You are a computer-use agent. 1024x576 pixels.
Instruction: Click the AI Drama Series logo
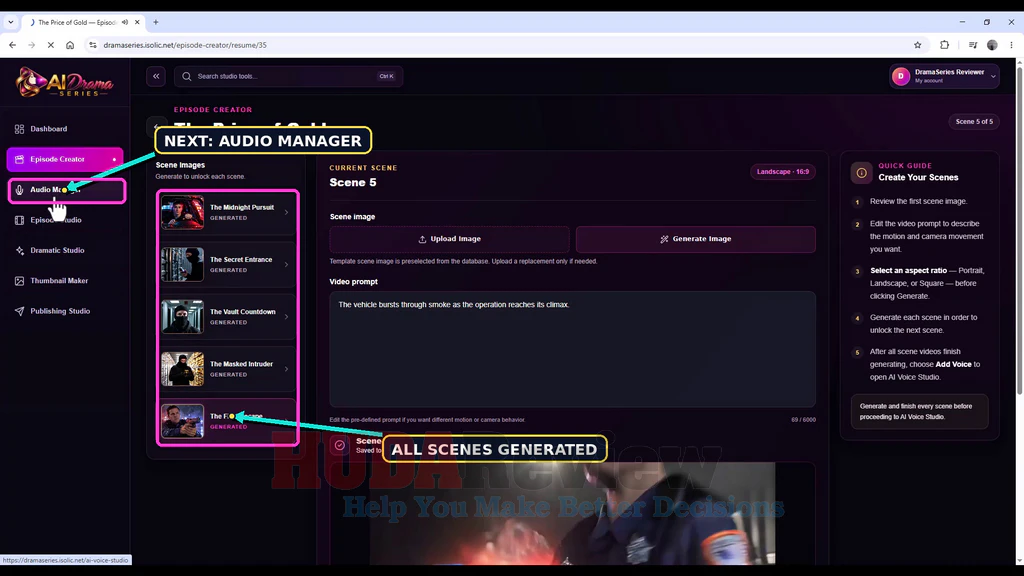coord(64,83)
